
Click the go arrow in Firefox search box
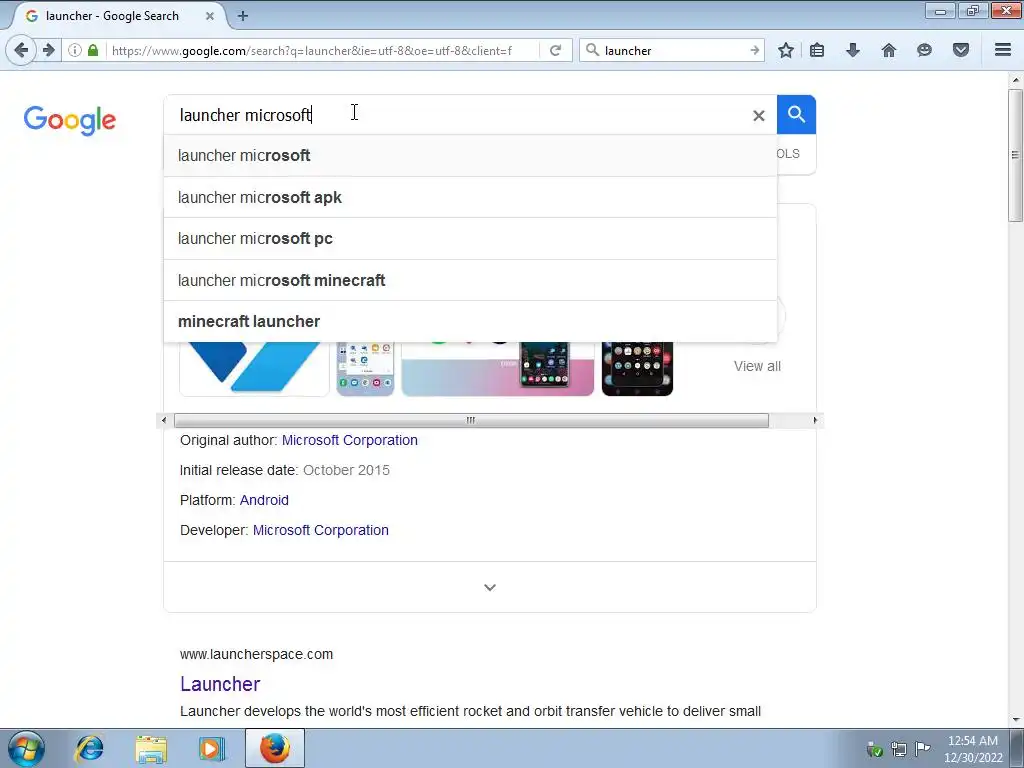click(754, 50)
